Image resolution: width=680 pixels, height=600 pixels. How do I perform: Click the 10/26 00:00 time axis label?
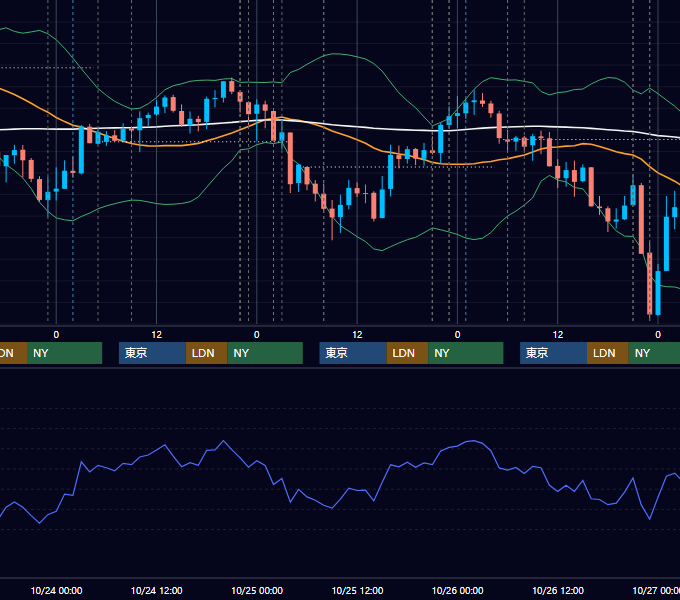[458, 590]
